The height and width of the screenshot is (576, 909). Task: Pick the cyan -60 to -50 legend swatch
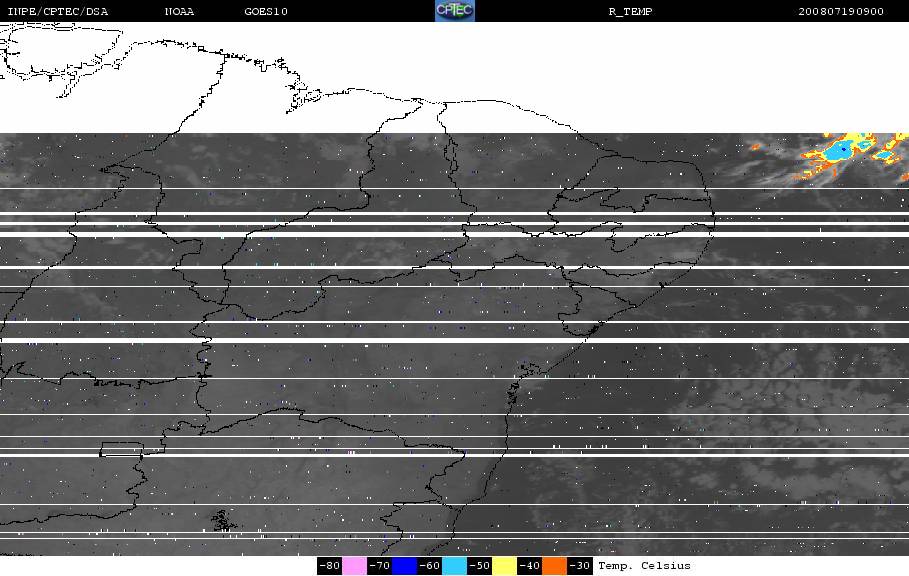click(454, 566)
